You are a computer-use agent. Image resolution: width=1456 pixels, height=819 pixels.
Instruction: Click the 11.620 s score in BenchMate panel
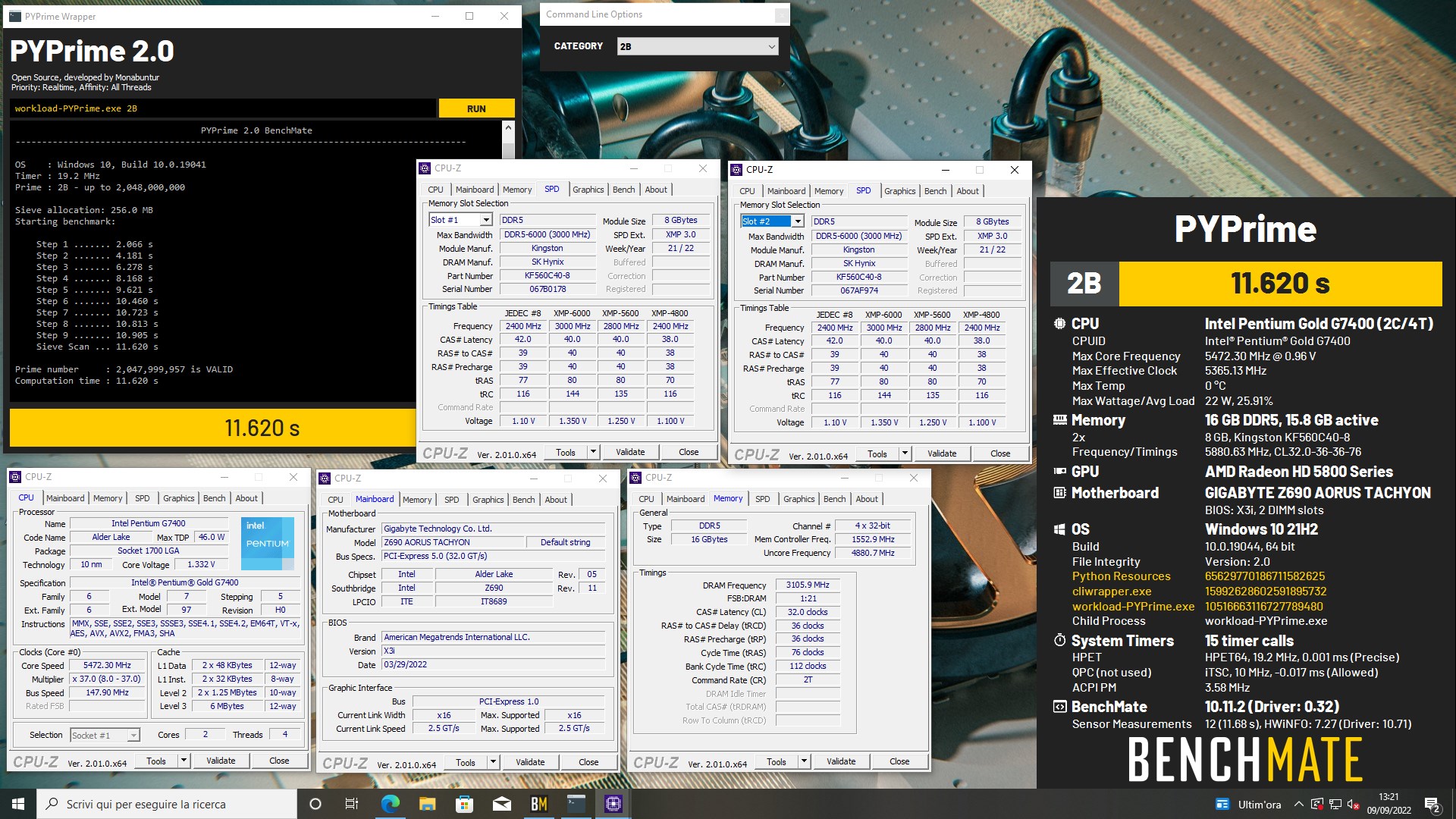pos(1280,284)
